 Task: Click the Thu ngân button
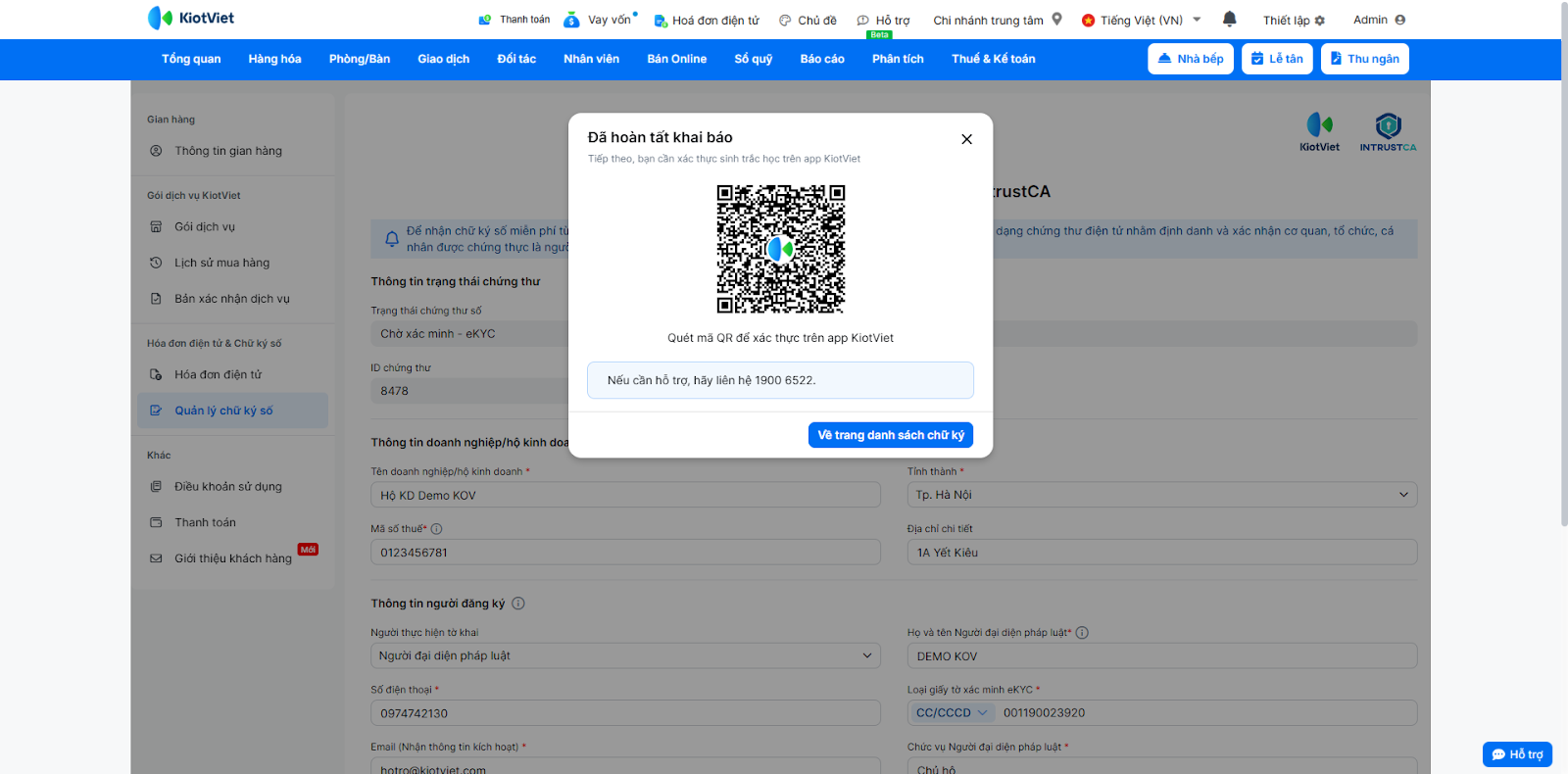pyautogui.click(x=1364, y=59)
